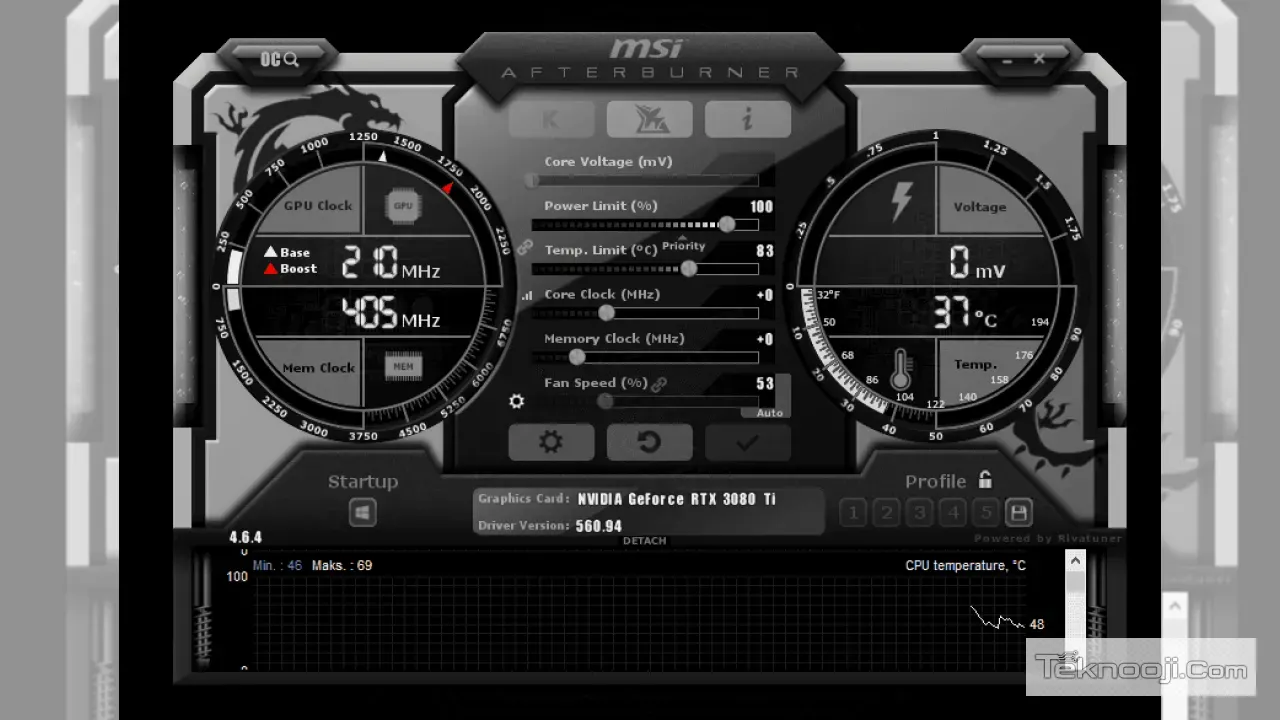1280x720 pixels.
Task: Click the version number 4.6.4
Action: [x=245, y=538]
